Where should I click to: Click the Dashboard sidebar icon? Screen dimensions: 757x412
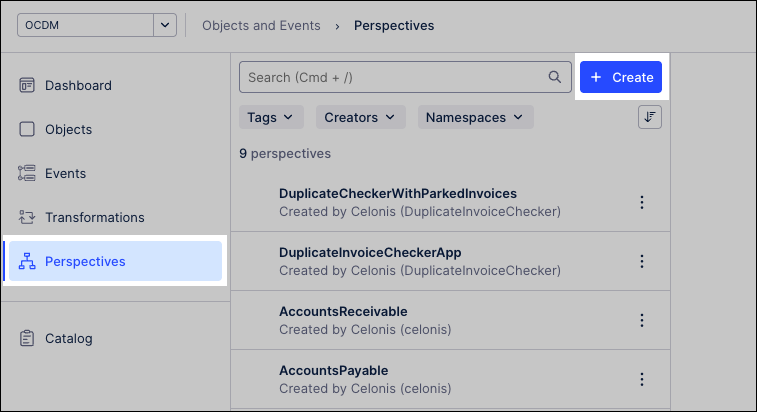pyautogui.click(x=27, y=85)
